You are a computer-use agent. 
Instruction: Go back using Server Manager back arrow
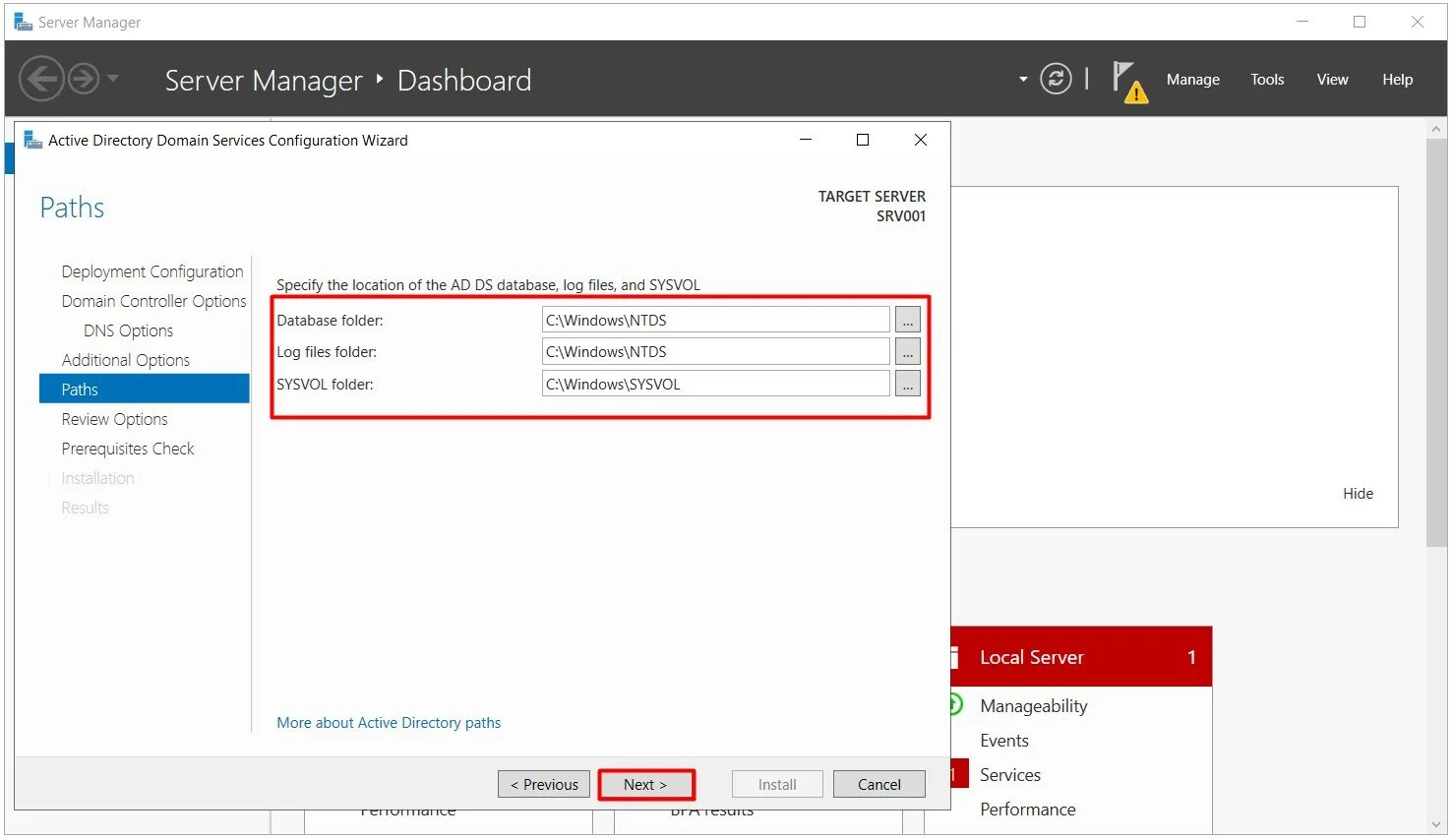pos(41,79)
